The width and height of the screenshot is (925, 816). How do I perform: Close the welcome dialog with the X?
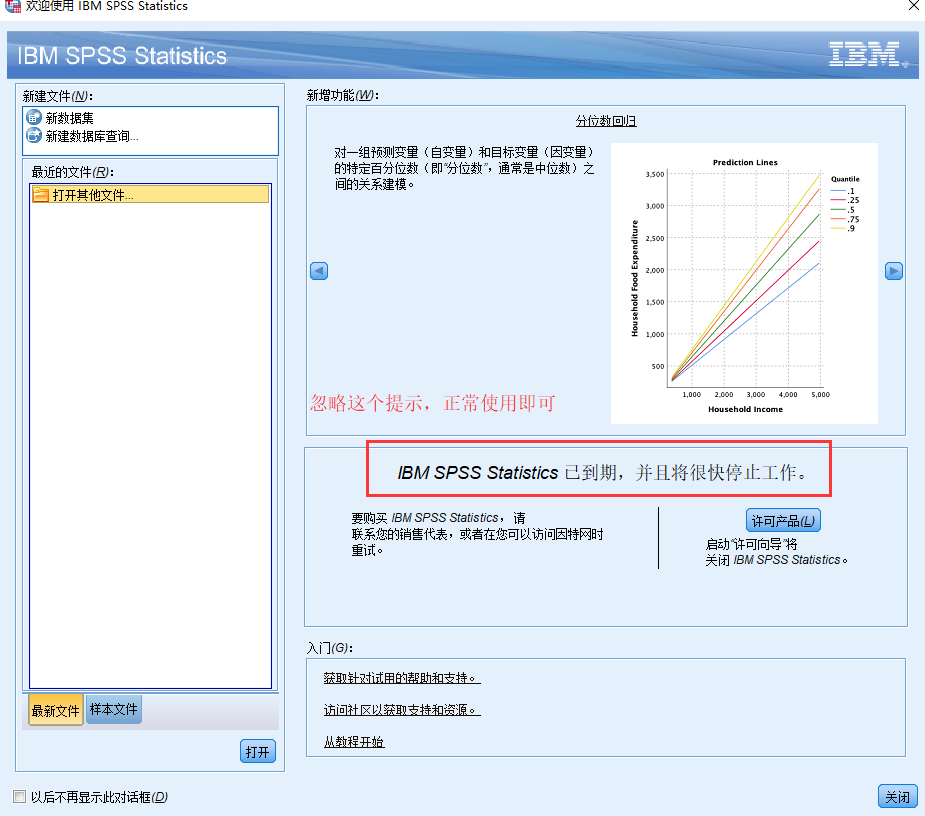(x=913, y=6)
